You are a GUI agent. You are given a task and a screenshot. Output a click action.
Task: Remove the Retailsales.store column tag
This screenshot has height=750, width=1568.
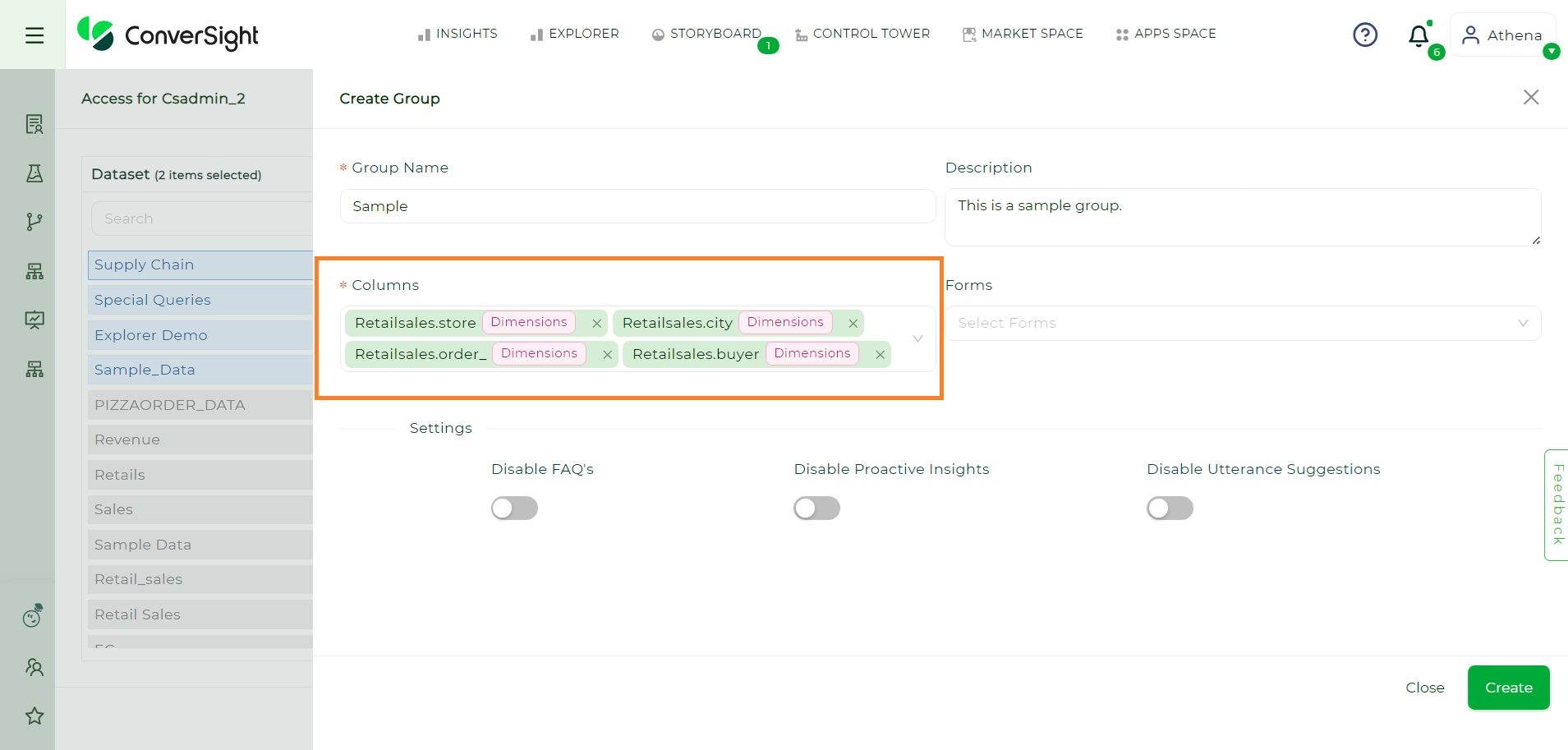coord(597,324)
